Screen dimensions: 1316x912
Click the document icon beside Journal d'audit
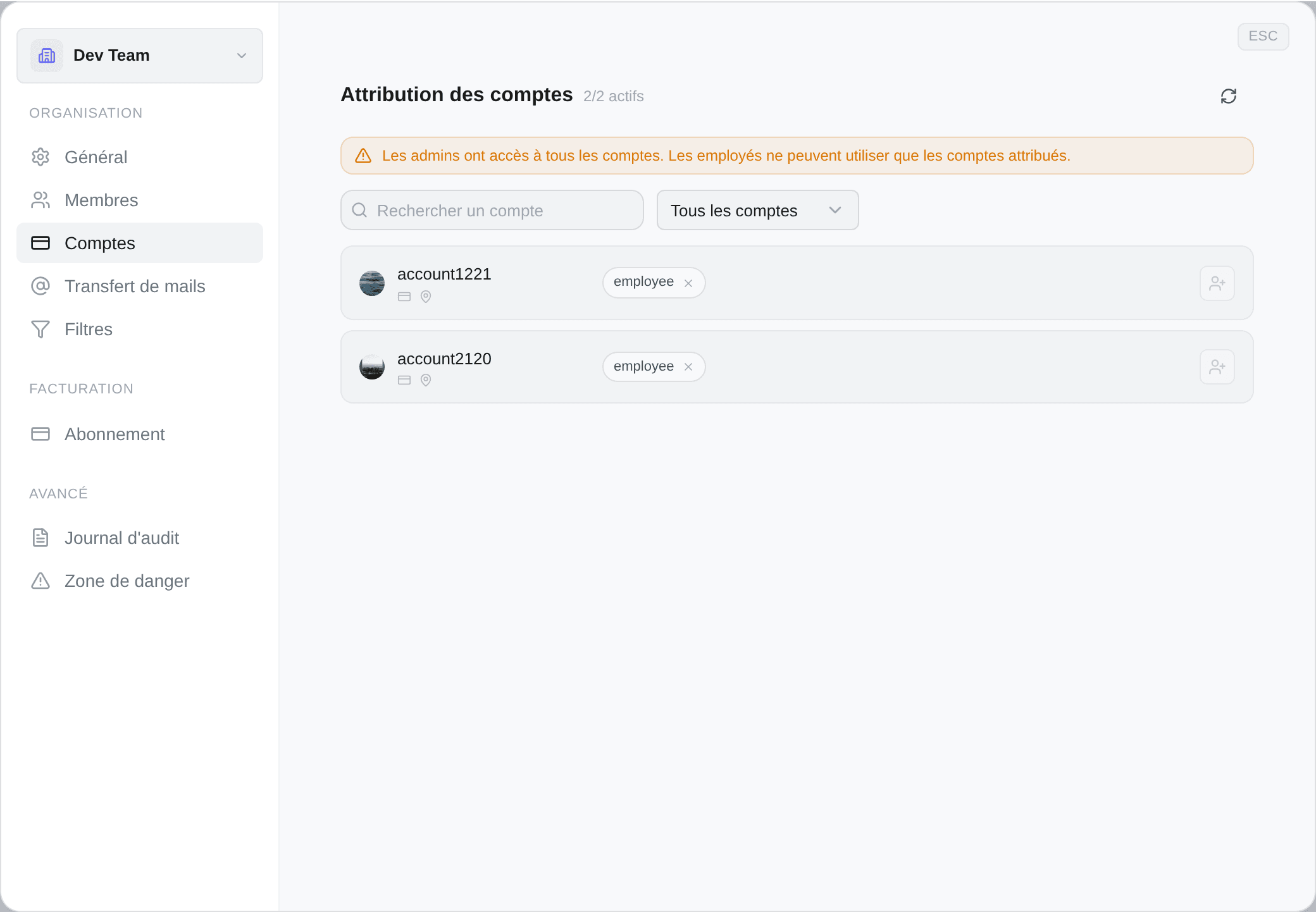(40, 538)
